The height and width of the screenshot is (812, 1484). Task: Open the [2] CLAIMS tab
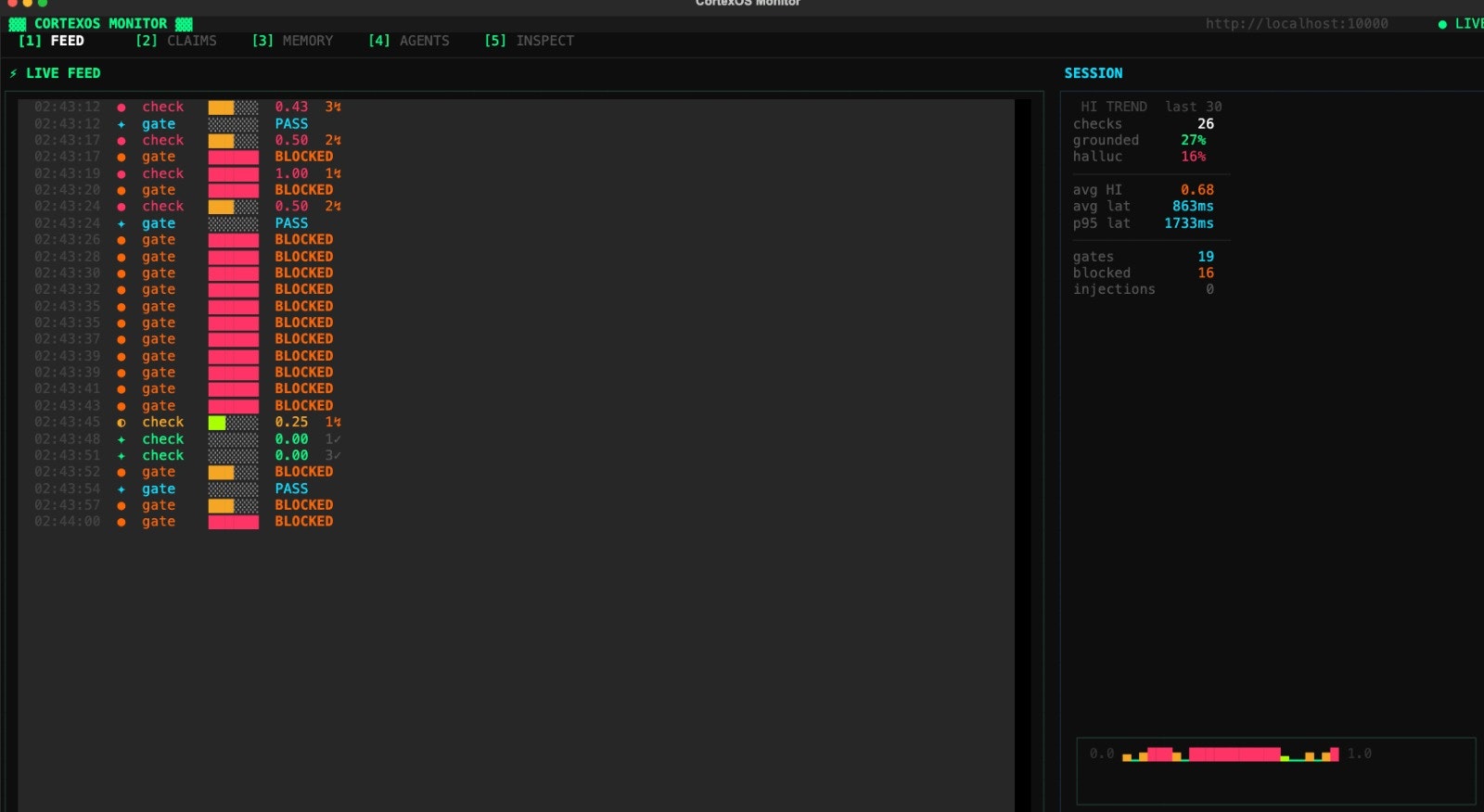[x=175, y=41]
